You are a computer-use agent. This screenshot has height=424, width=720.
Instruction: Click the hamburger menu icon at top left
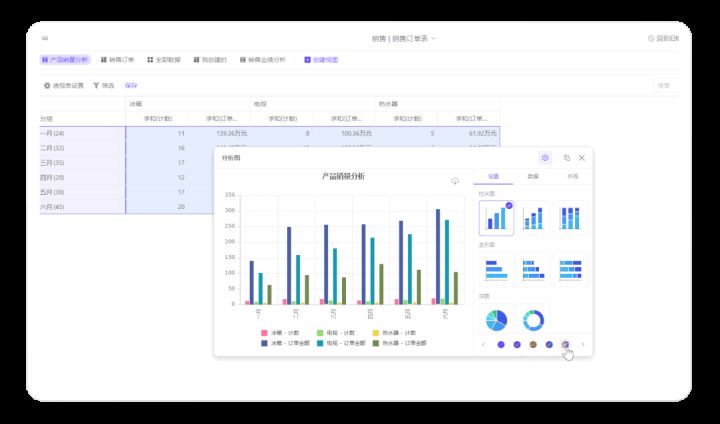pos(45,38)
